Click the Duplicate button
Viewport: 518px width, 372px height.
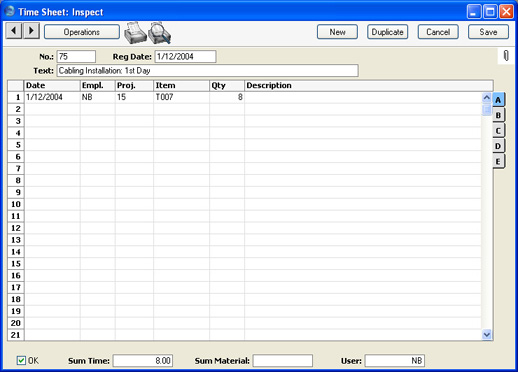coord(387,32)
